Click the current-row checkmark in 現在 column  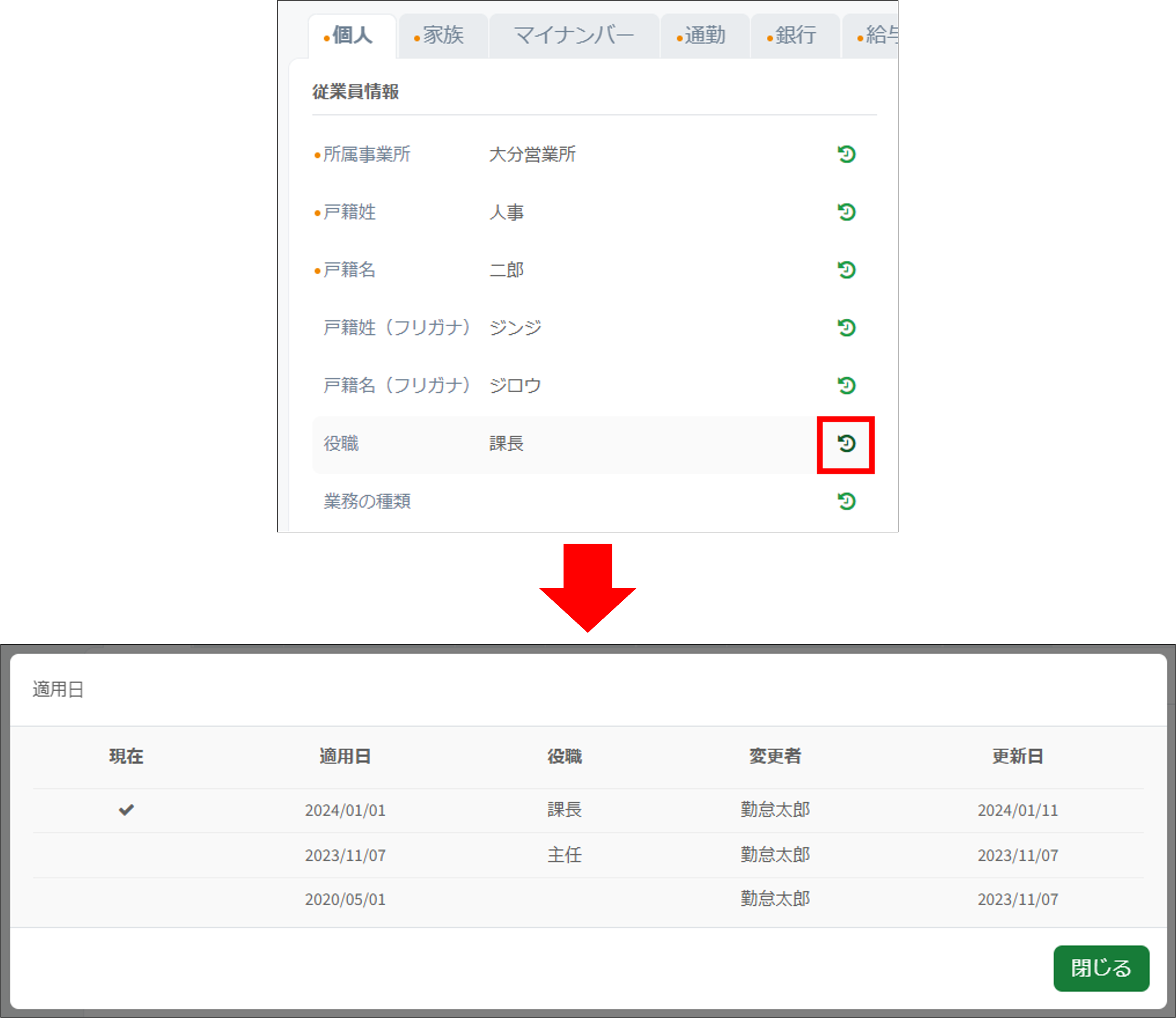[x=126, y=809]
